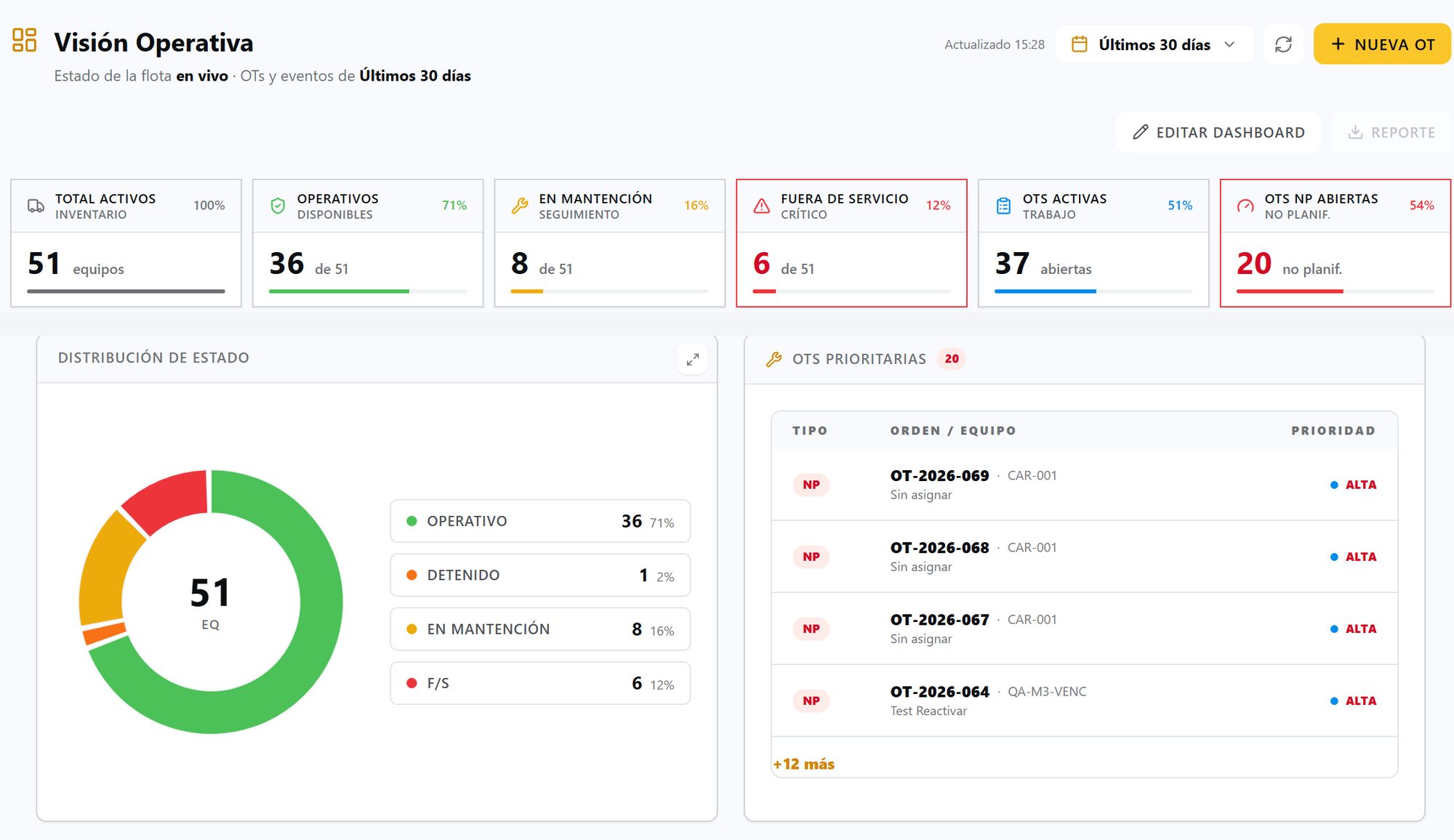
Task: Click the wrench icon on En Mantención card
Action: click(520, 206)
